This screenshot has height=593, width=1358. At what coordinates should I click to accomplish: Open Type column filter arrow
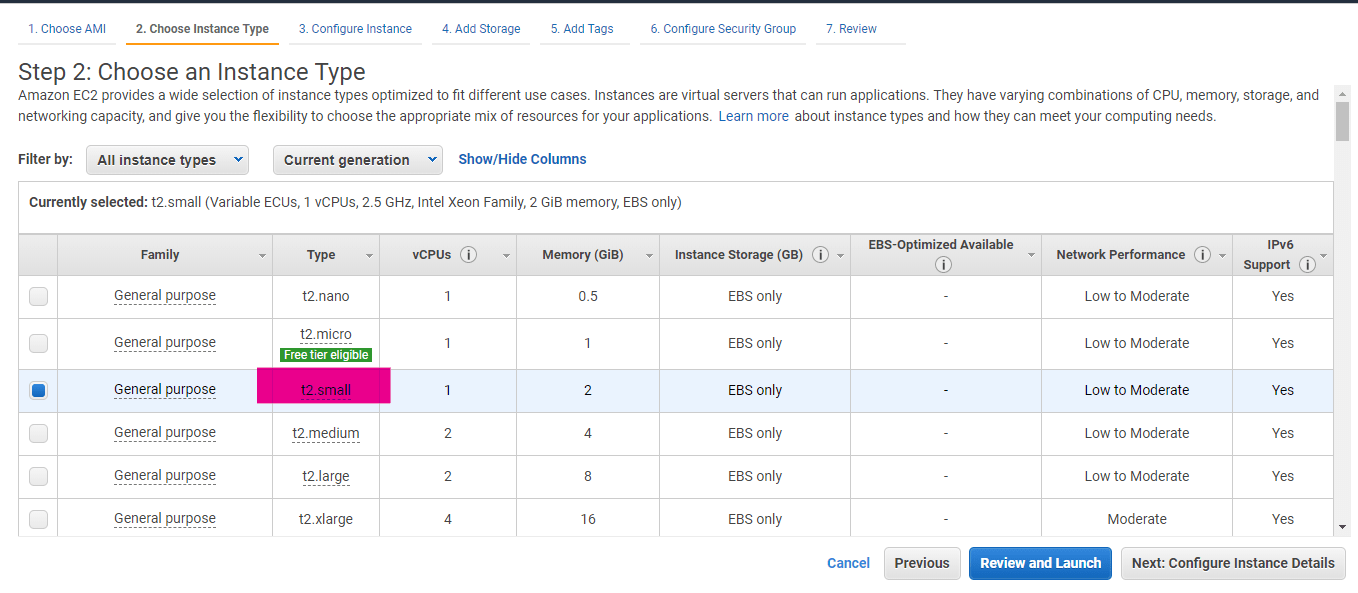(369, 256)
